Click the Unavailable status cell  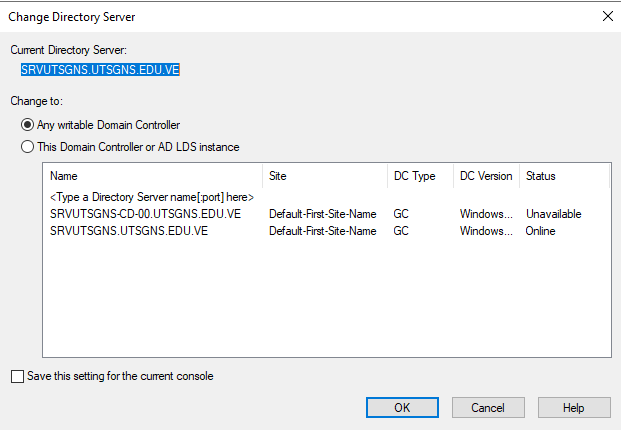tap(554, 214)
